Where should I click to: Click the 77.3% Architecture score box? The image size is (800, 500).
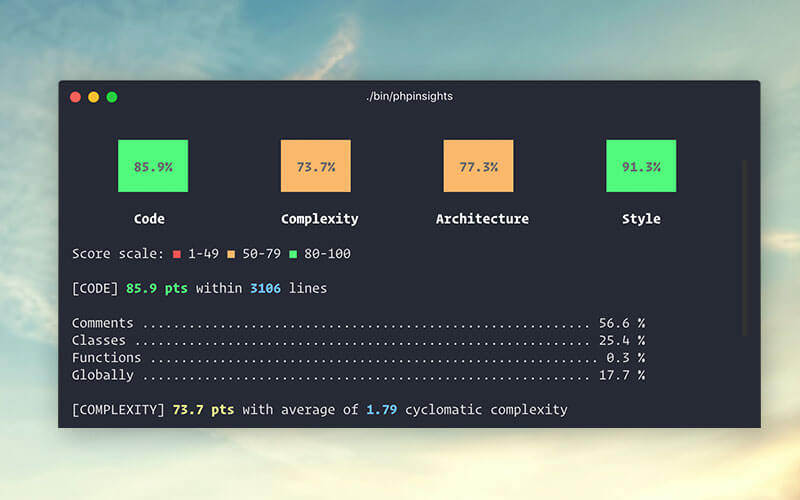tap(478, 166)
